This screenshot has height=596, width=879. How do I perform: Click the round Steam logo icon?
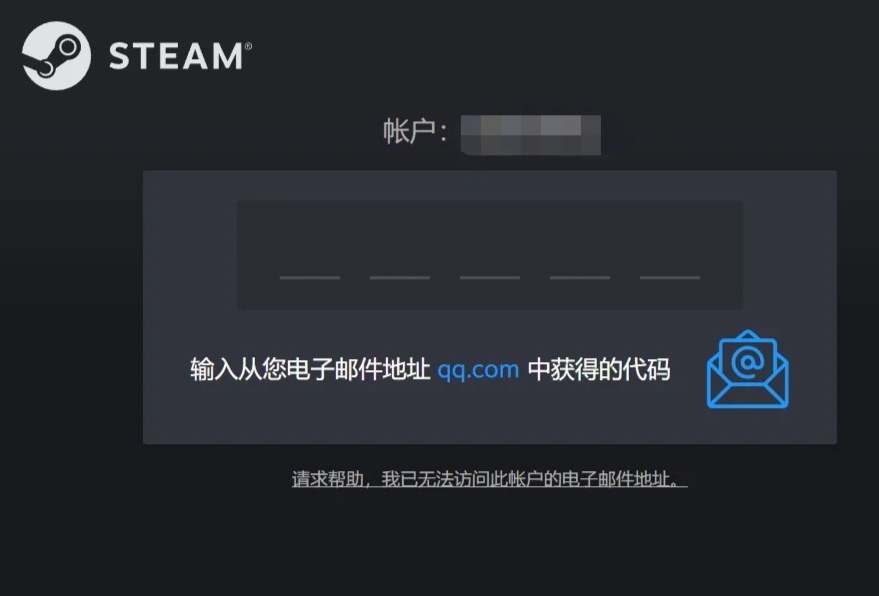(56, 56)
